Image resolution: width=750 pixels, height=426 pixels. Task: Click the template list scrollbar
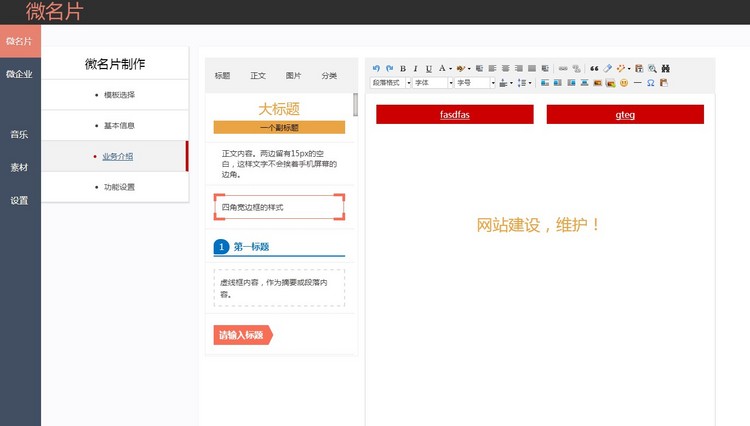click(355, 105)
